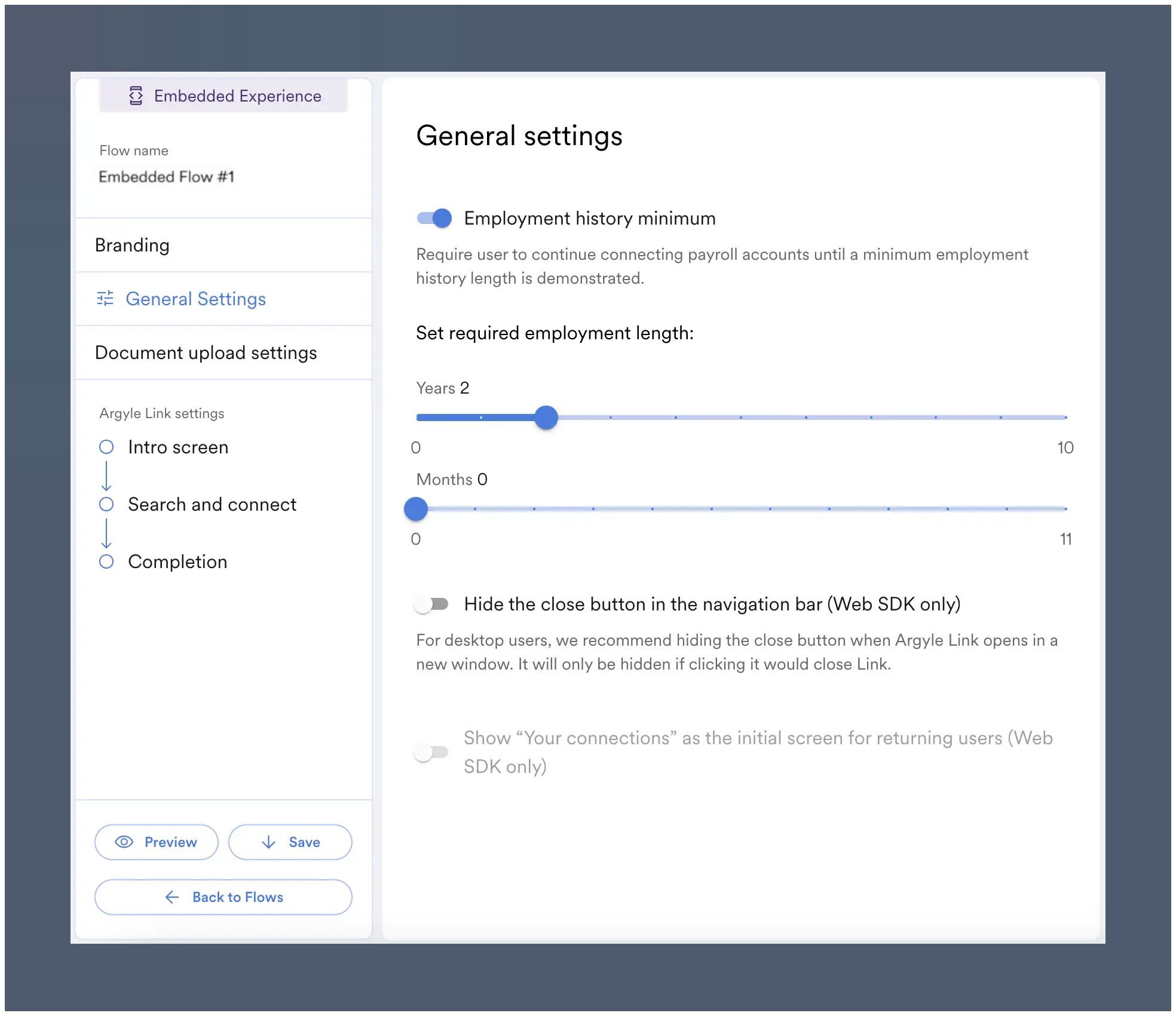Viewport: 1176px width, 1016px height.
Task: Select the Completion step circle
Action: (x=107, y=561)
